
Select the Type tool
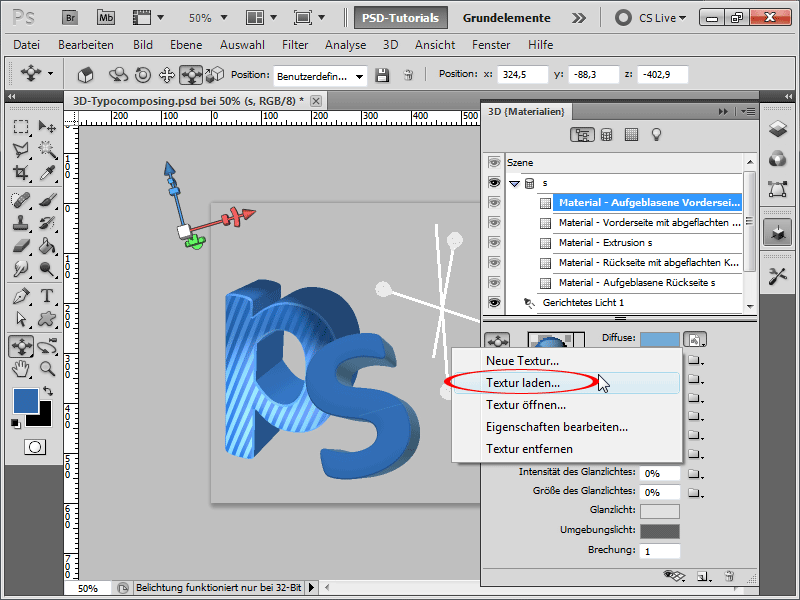47,295
